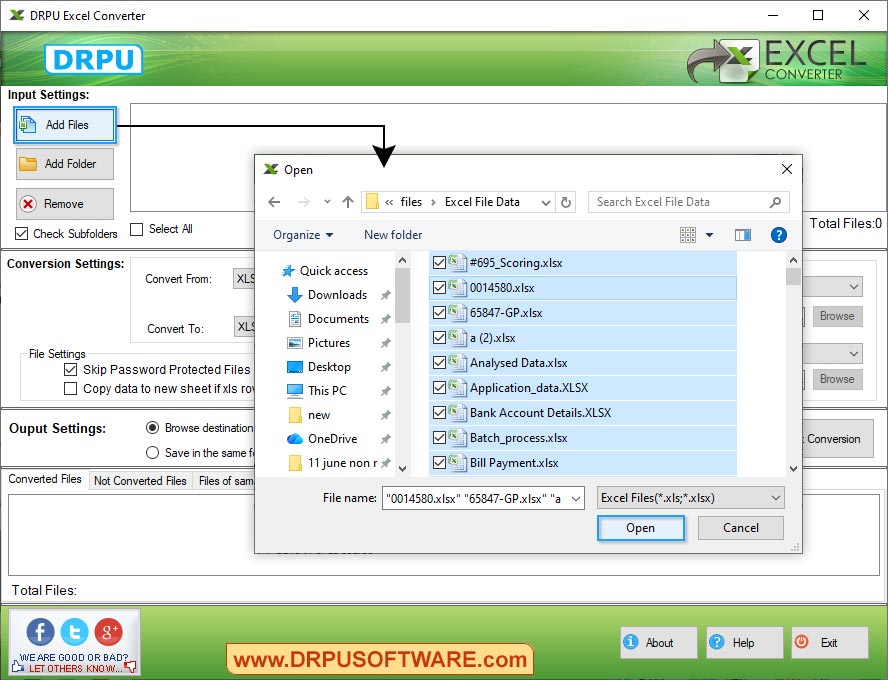Click the Facebook share icon
The width and height of the screenshot is (888, 680).
[x=39, y=632]
